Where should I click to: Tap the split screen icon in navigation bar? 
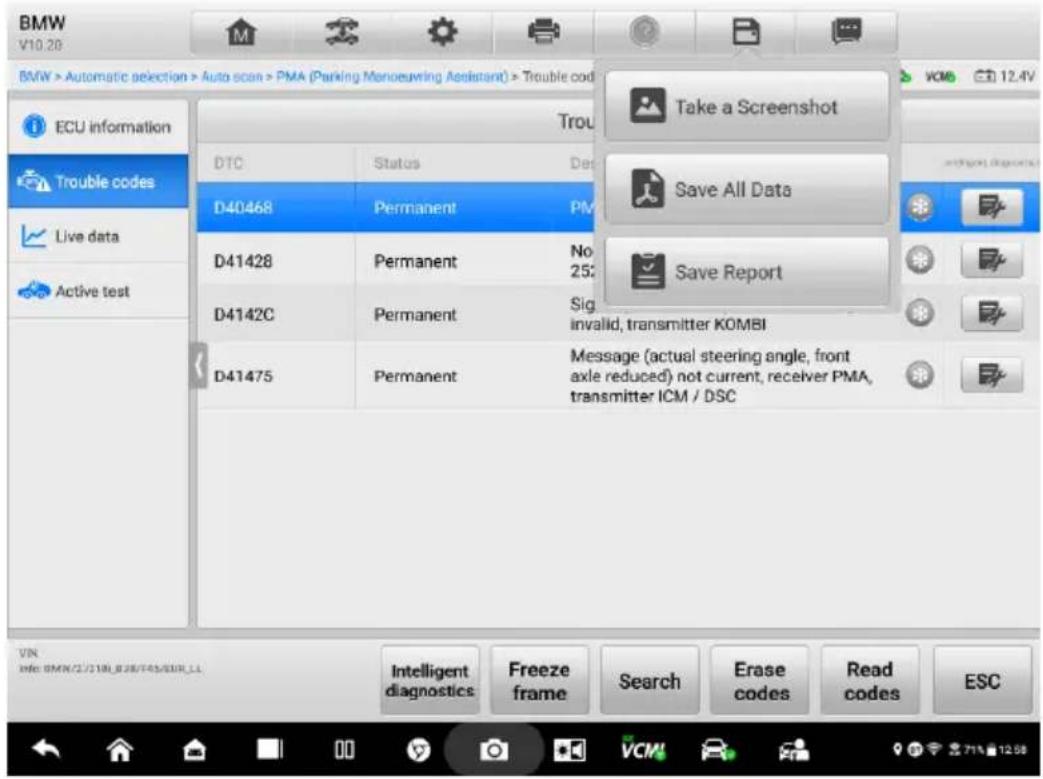tap(344, 750)
